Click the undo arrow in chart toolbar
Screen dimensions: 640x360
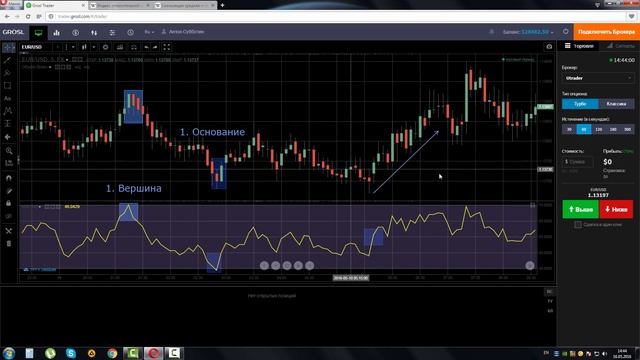pyautogui.click(x=146, y=47)
